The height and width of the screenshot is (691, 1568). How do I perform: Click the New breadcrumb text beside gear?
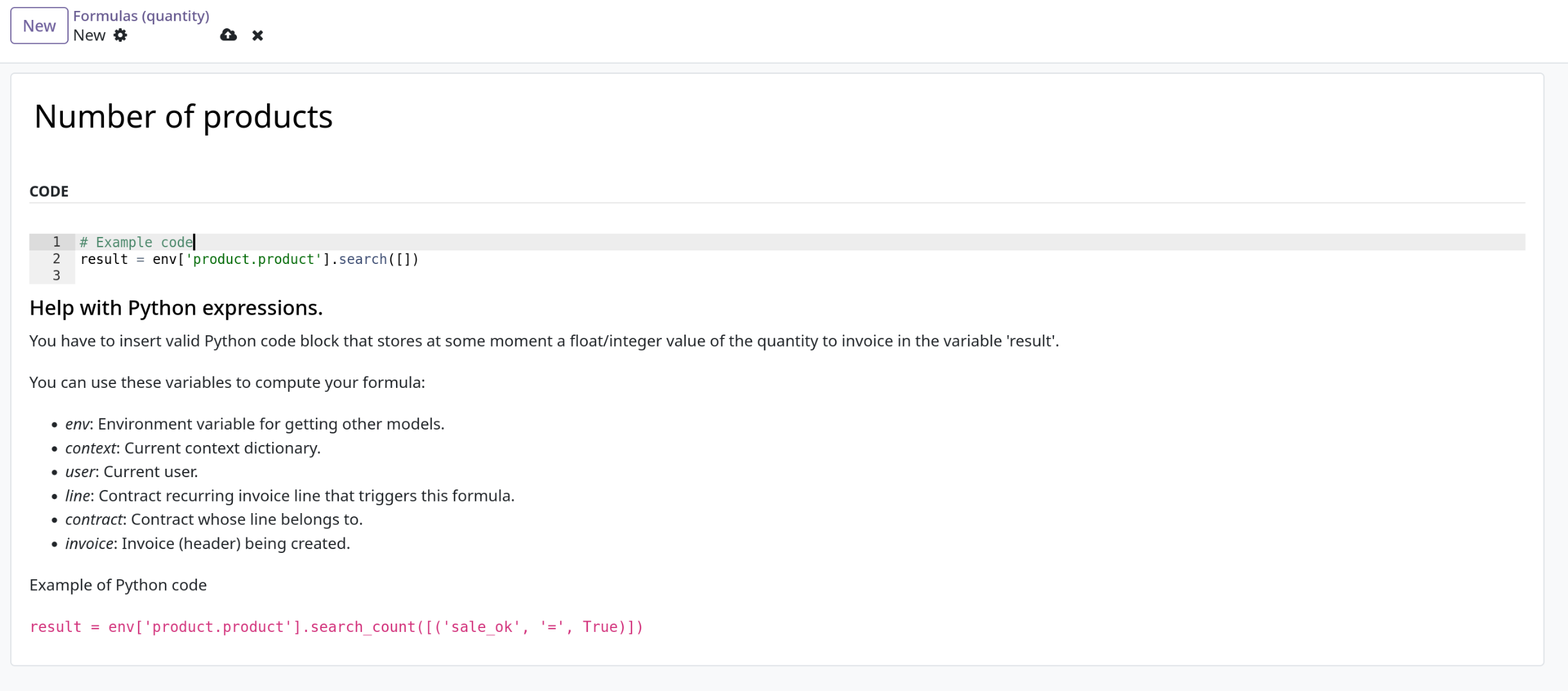point(89,35)
